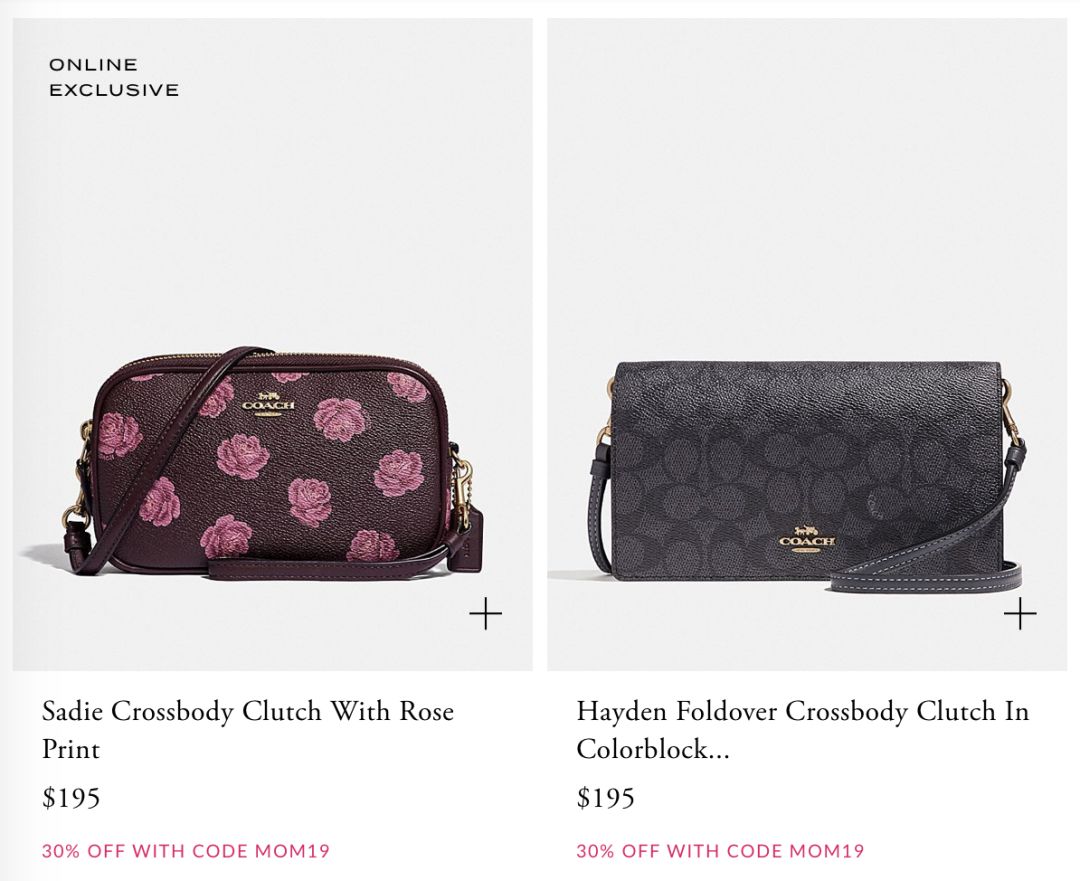Select the $195 price under Hayden clutch

(605, 798)
